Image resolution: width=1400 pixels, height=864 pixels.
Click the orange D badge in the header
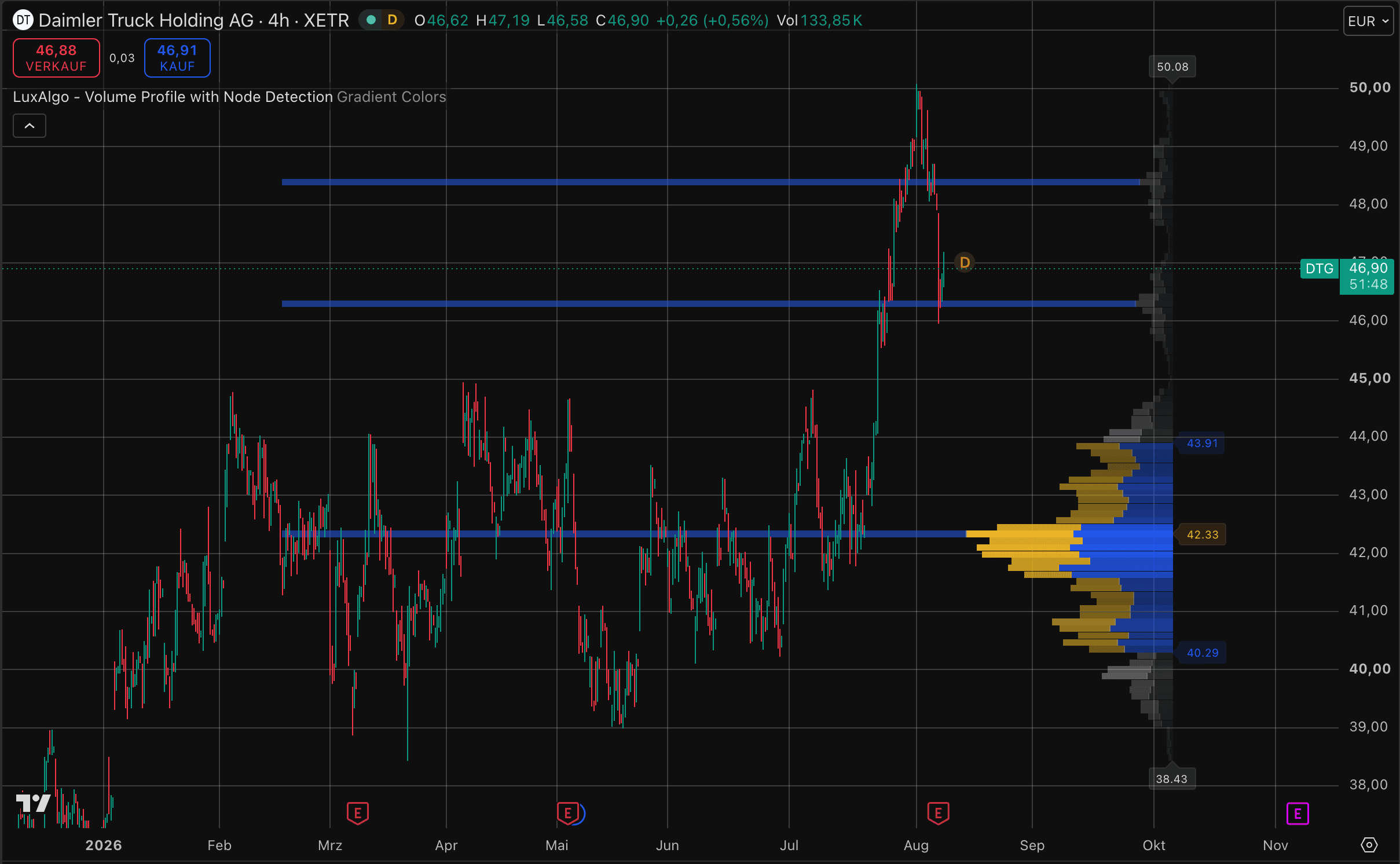tap(393, 20)
